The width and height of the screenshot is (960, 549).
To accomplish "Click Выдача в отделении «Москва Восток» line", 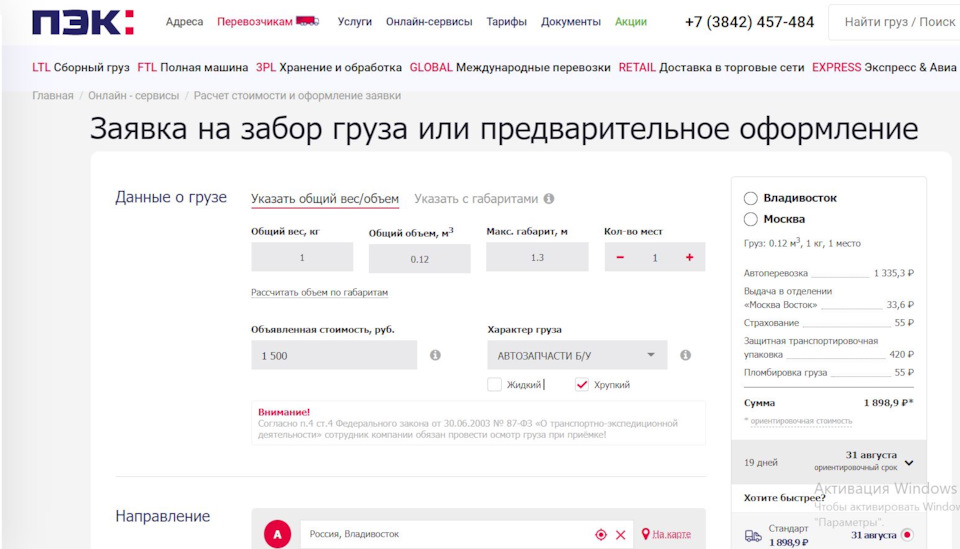I will click(829, 298).
